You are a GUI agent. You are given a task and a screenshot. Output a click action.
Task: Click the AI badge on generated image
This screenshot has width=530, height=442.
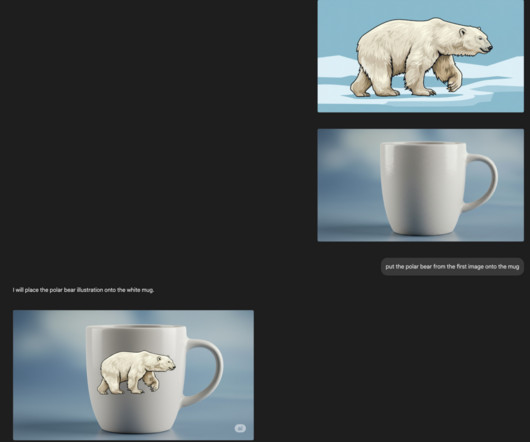[x=240, y=428]
